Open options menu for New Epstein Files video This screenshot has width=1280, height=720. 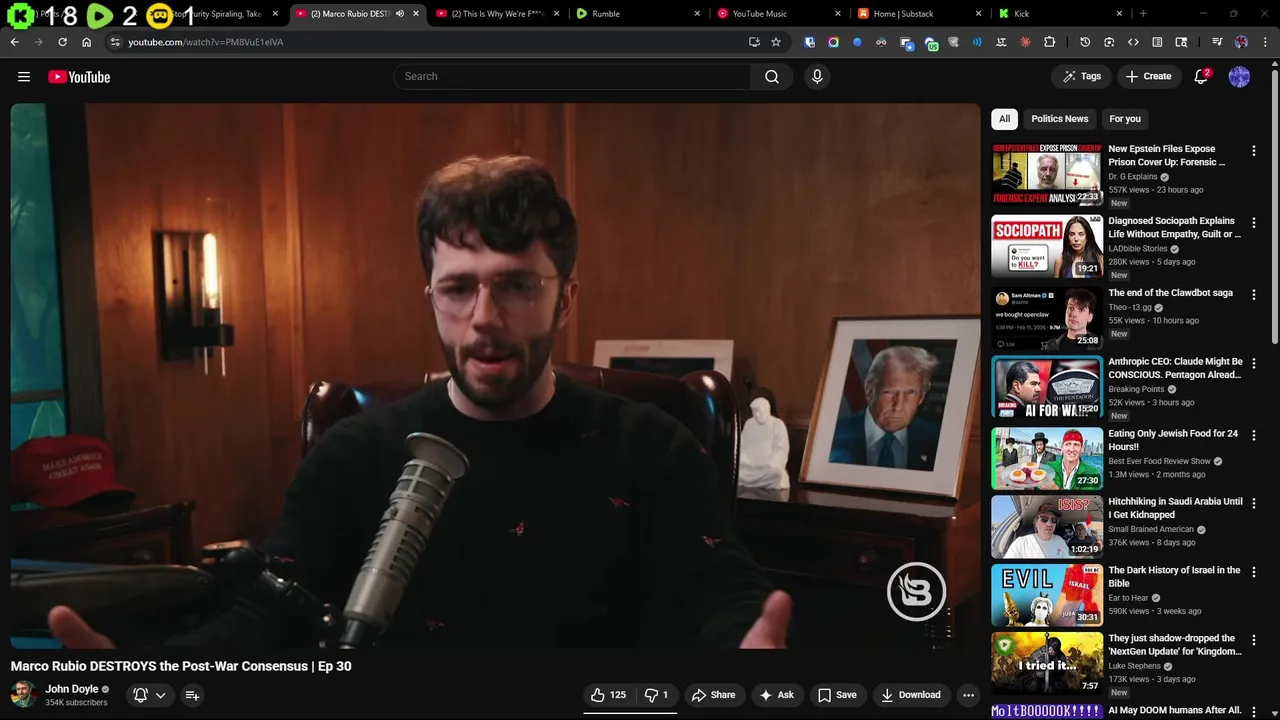coord(1254,151)
